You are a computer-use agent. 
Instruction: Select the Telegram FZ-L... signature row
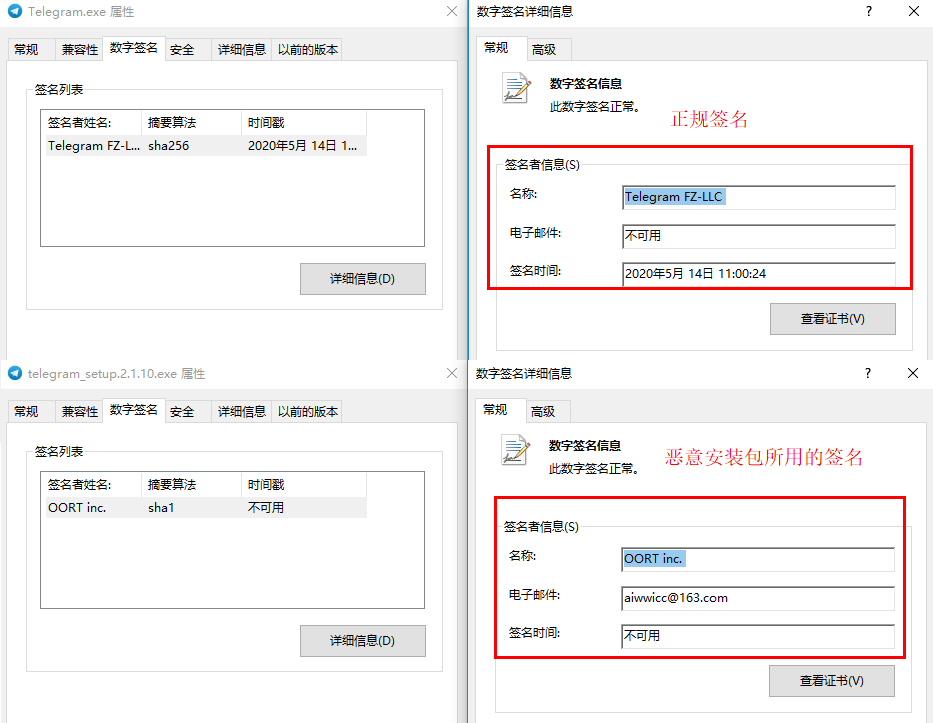point(206,146)
